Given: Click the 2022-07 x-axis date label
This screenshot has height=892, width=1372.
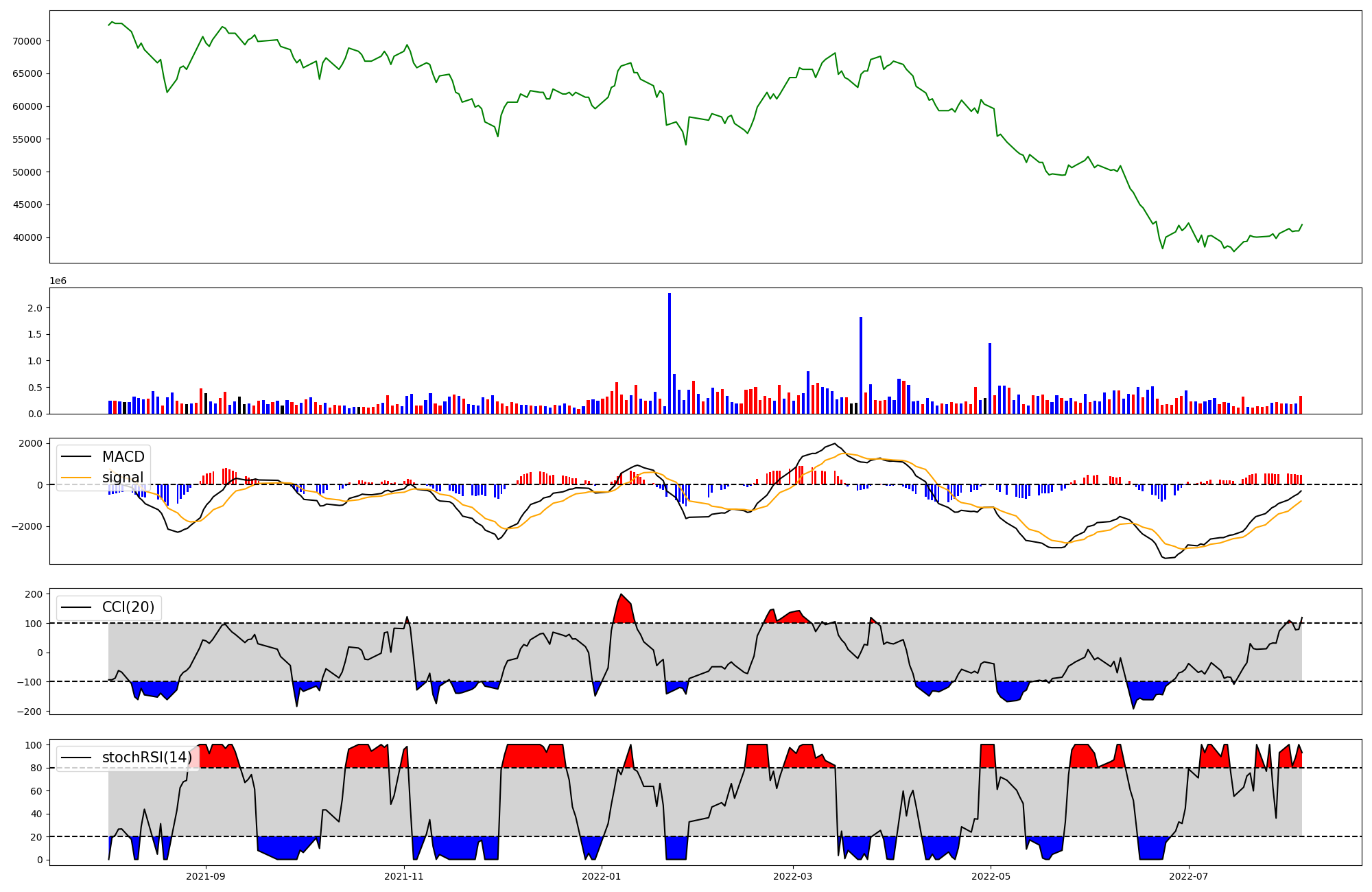Looking at the screenshot, I should pyautogui.click(x=1188, y=876).
